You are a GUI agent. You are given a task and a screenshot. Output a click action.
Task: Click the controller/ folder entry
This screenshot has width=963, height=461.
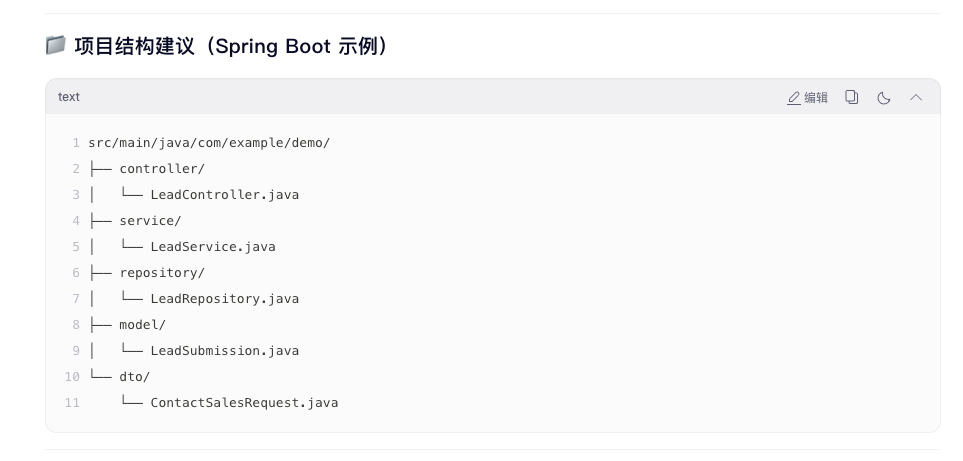[162, 169]
